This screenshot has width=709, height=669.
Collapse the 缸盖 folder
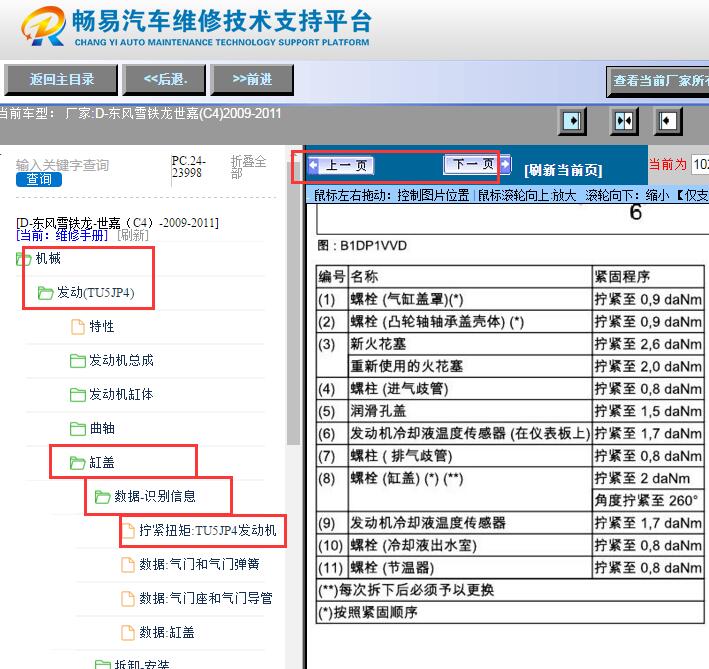pos(78,462)
